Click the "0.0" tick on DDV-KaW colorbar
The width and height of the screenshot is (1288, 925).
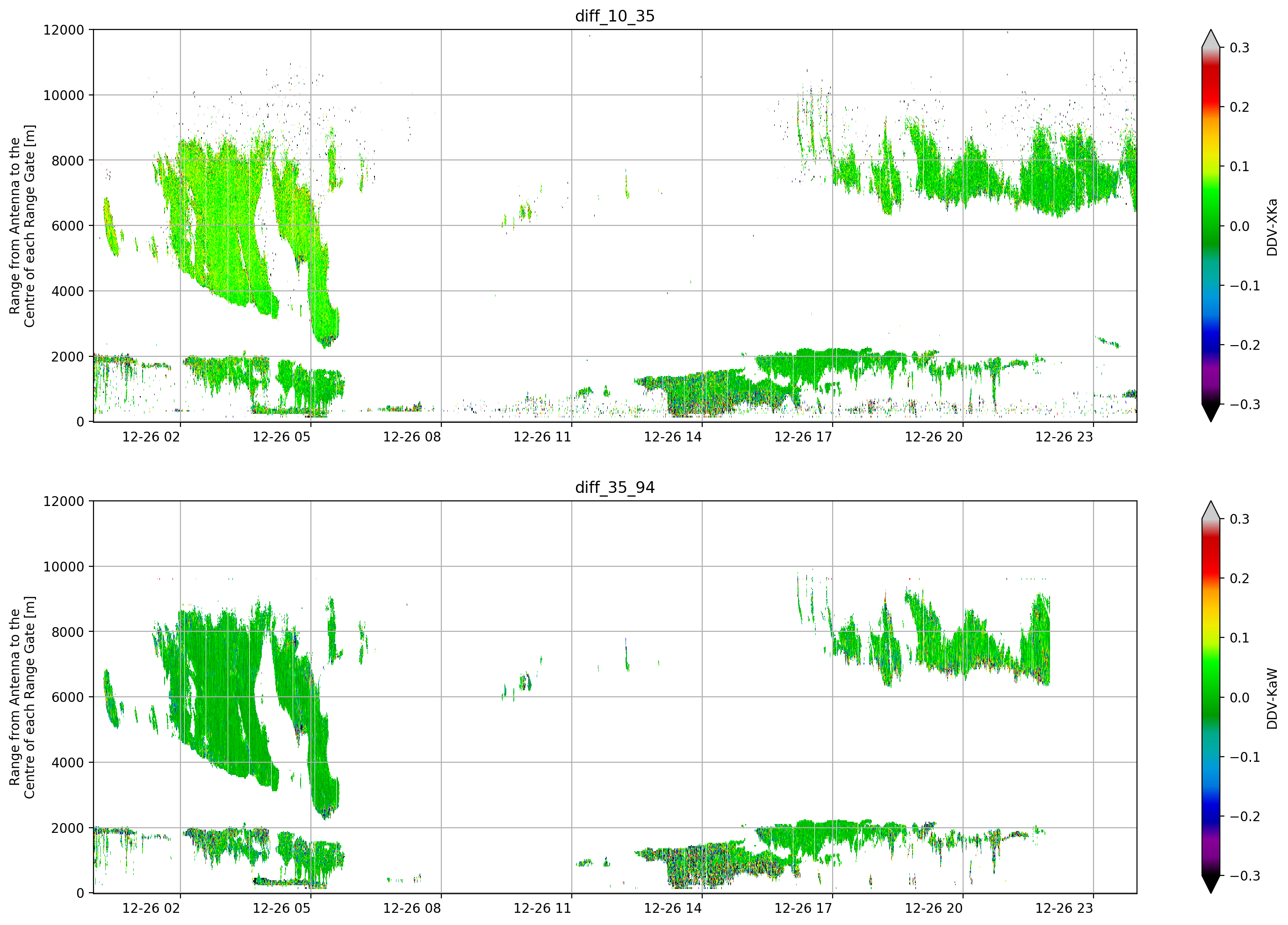tap(1240, 698)
